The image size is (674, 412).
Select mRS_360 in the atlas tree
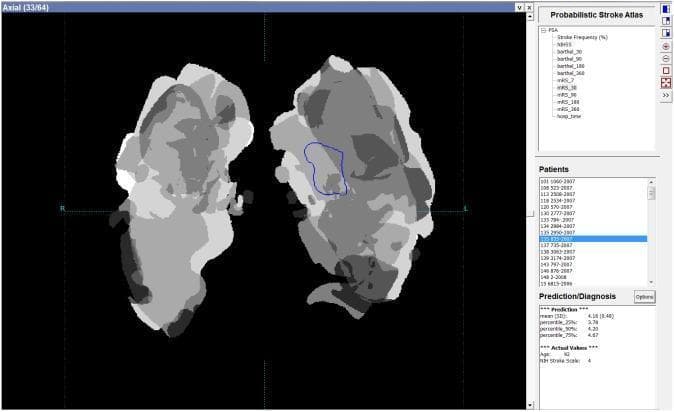(568, 109)
